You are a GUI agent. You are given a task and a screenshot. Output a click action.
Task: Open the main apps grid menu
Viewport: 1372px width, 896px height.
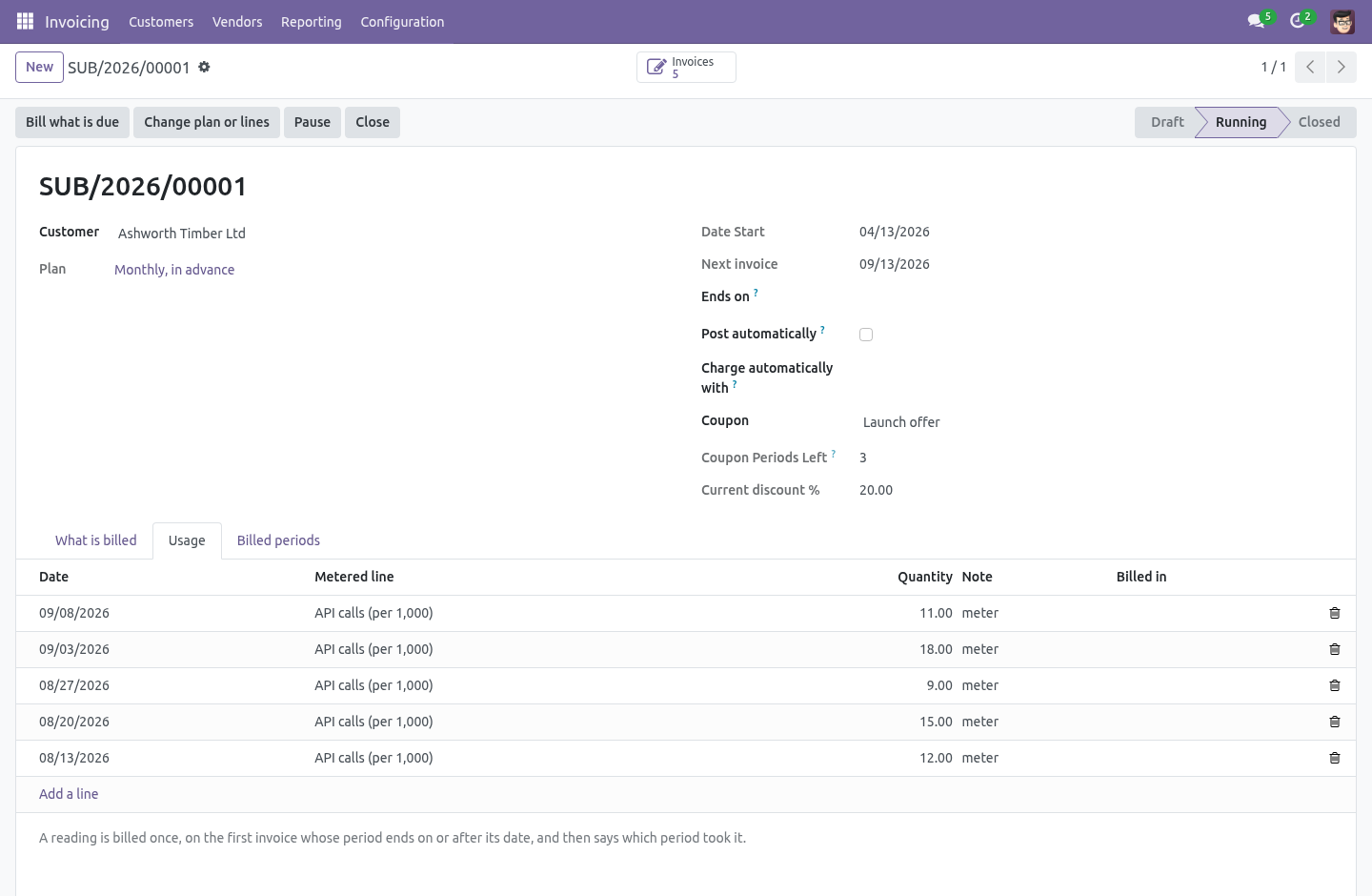[x=26, y=21]
